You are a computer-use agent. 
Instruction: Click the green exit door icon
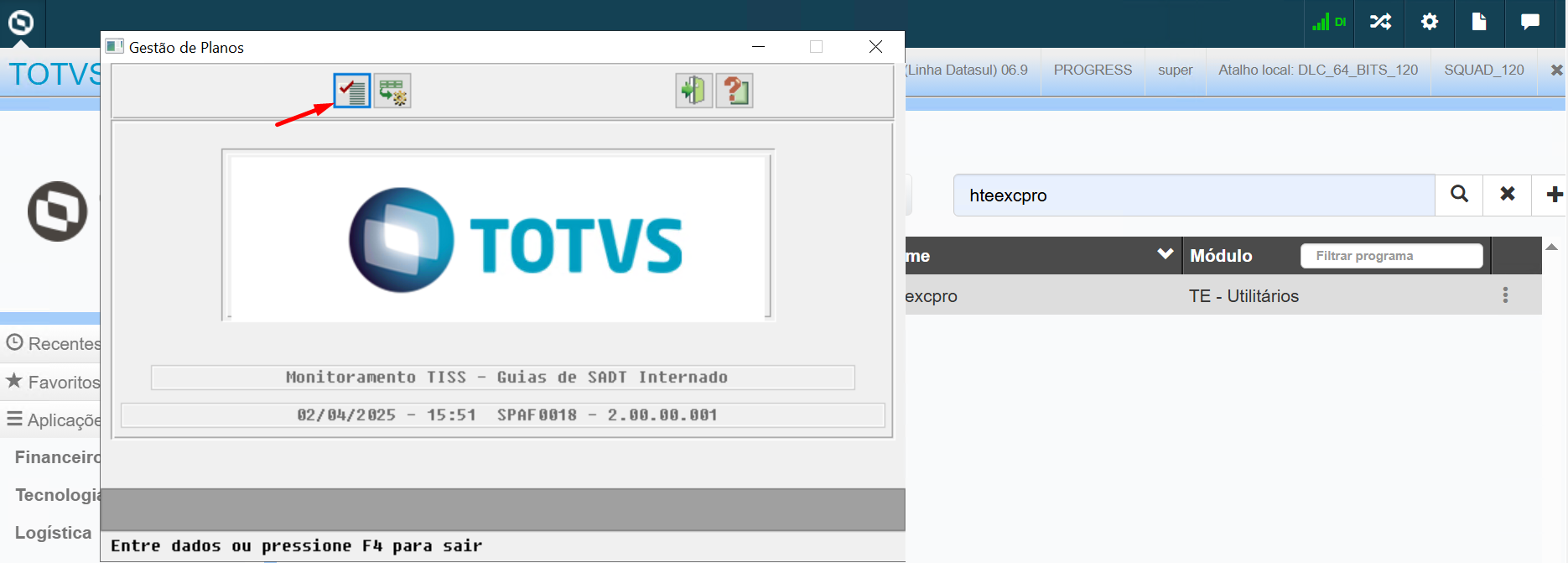tap(694, 91)
